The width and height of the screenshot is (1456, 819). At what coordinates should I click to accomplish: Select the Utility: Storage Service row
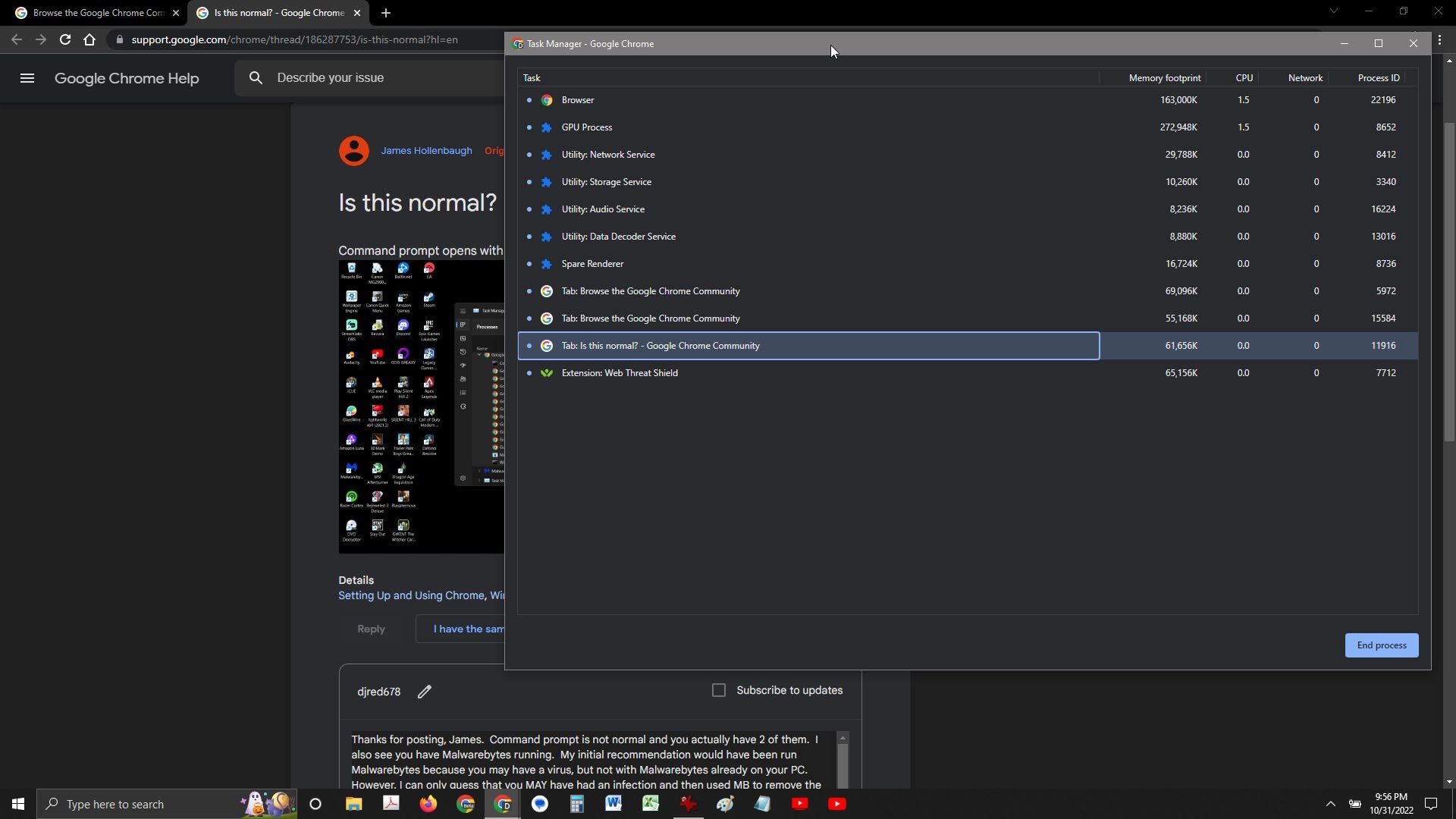[968, 182]
